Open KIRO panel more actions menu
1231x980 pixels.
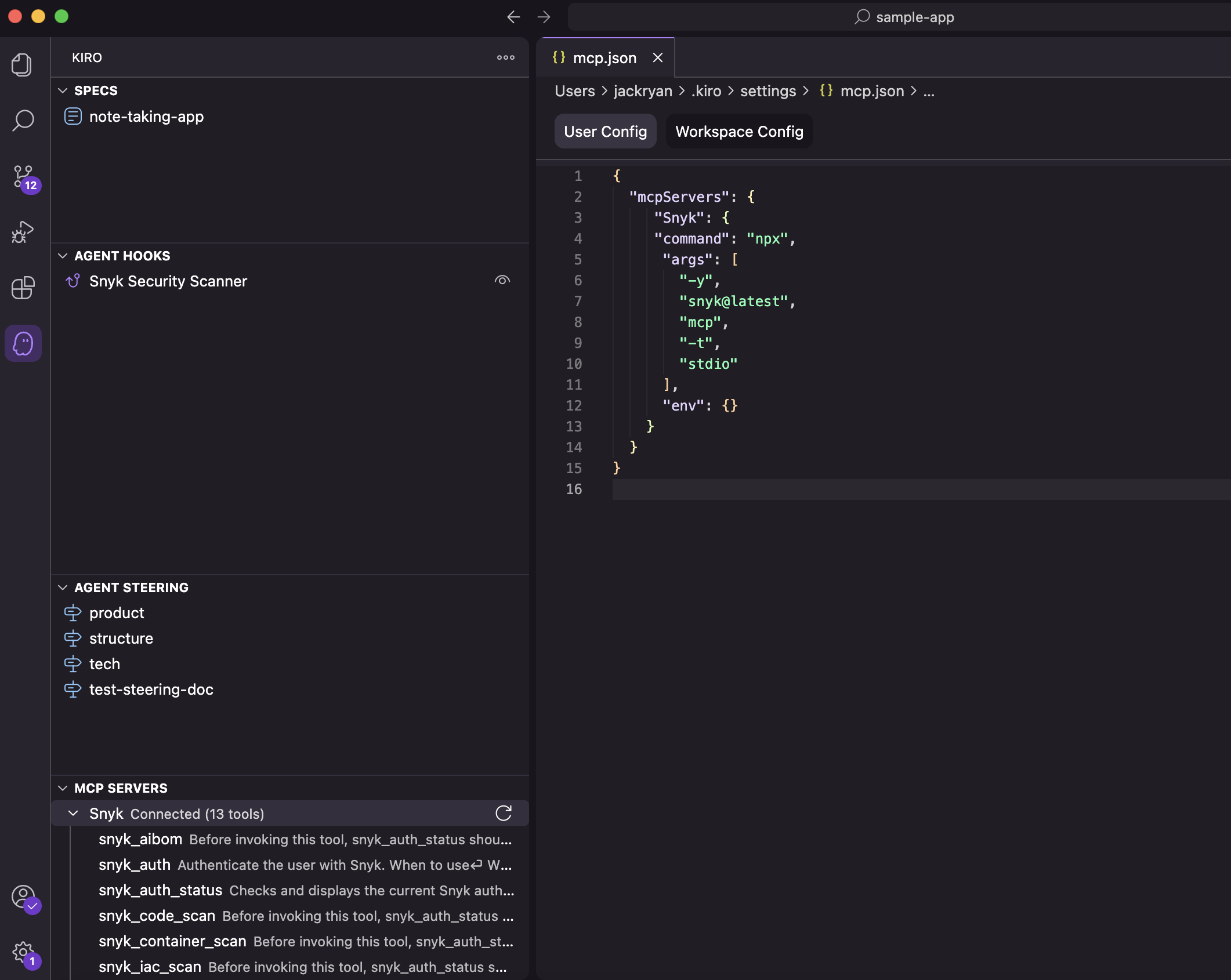[505, 57]
